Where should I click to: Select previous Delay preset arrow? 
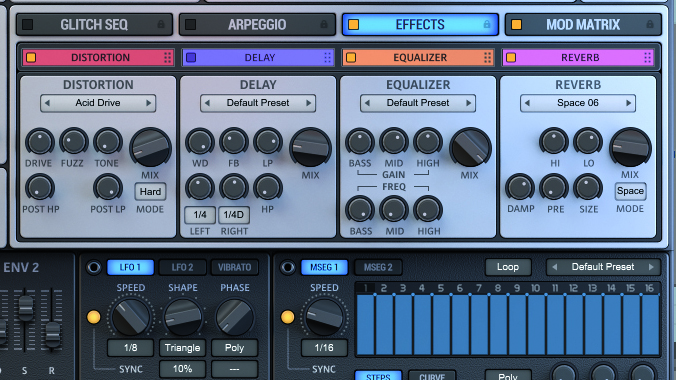[207, 103]
